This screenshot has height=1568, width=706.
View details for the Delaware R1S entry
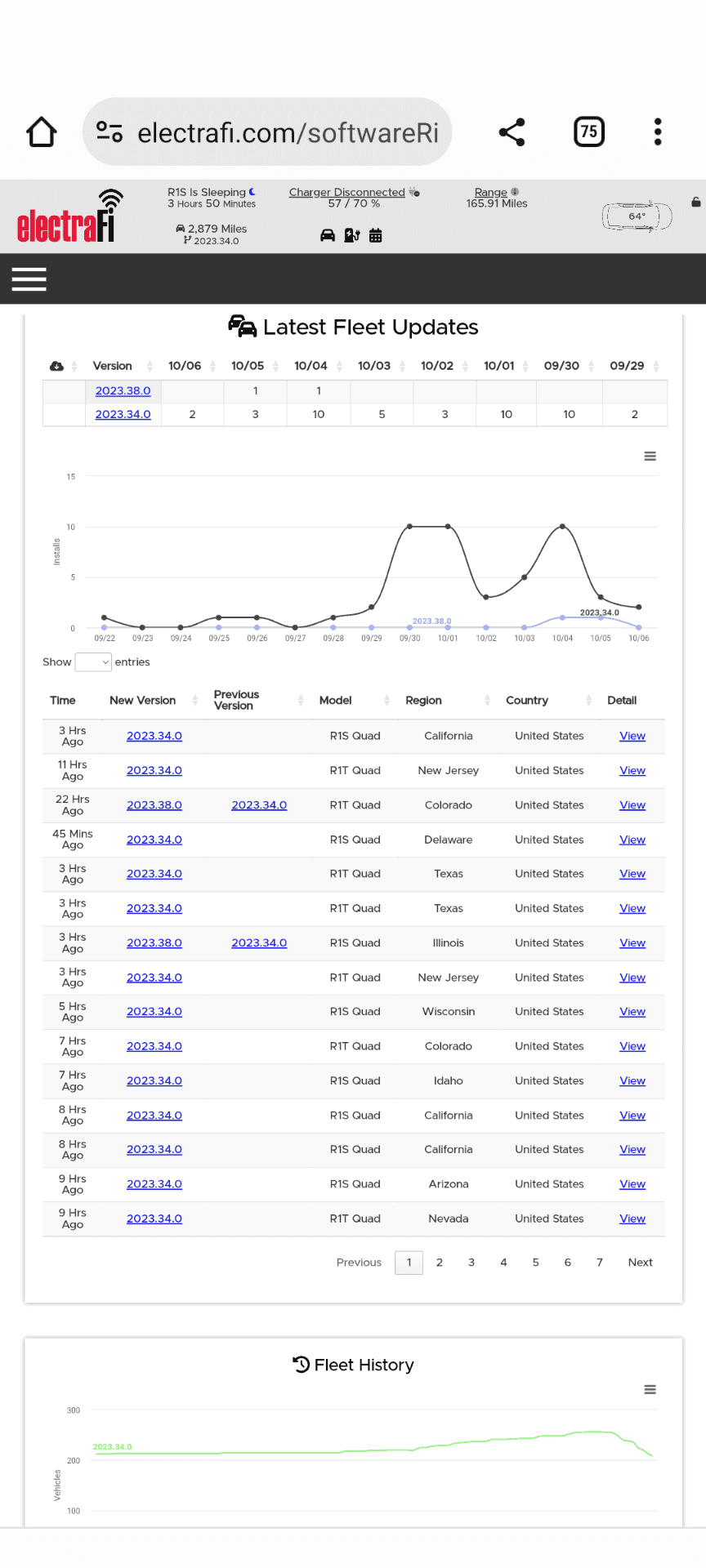632,840
